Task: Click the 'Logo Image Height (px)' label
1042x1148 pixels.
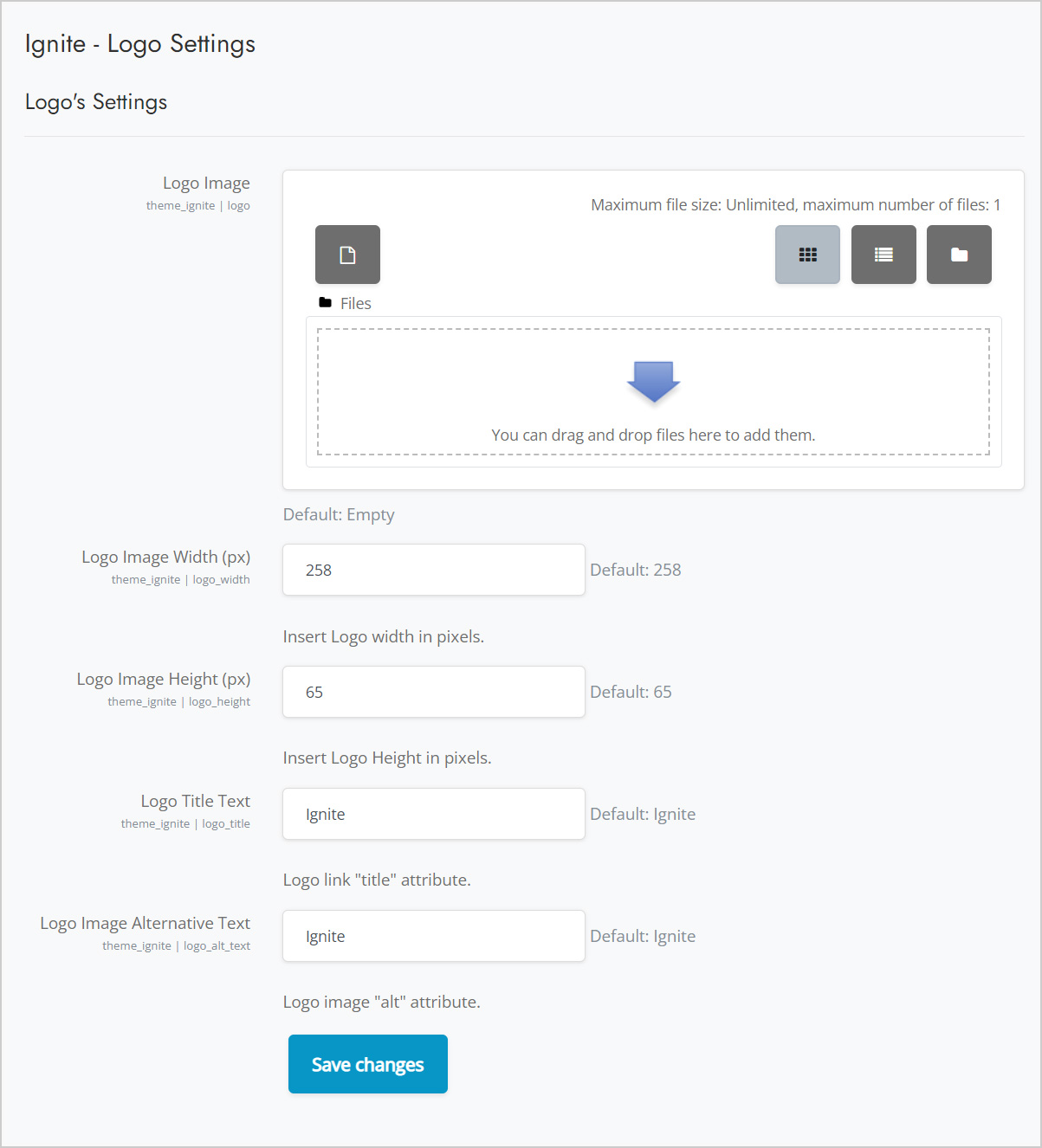Action: [x=164, y=679]
